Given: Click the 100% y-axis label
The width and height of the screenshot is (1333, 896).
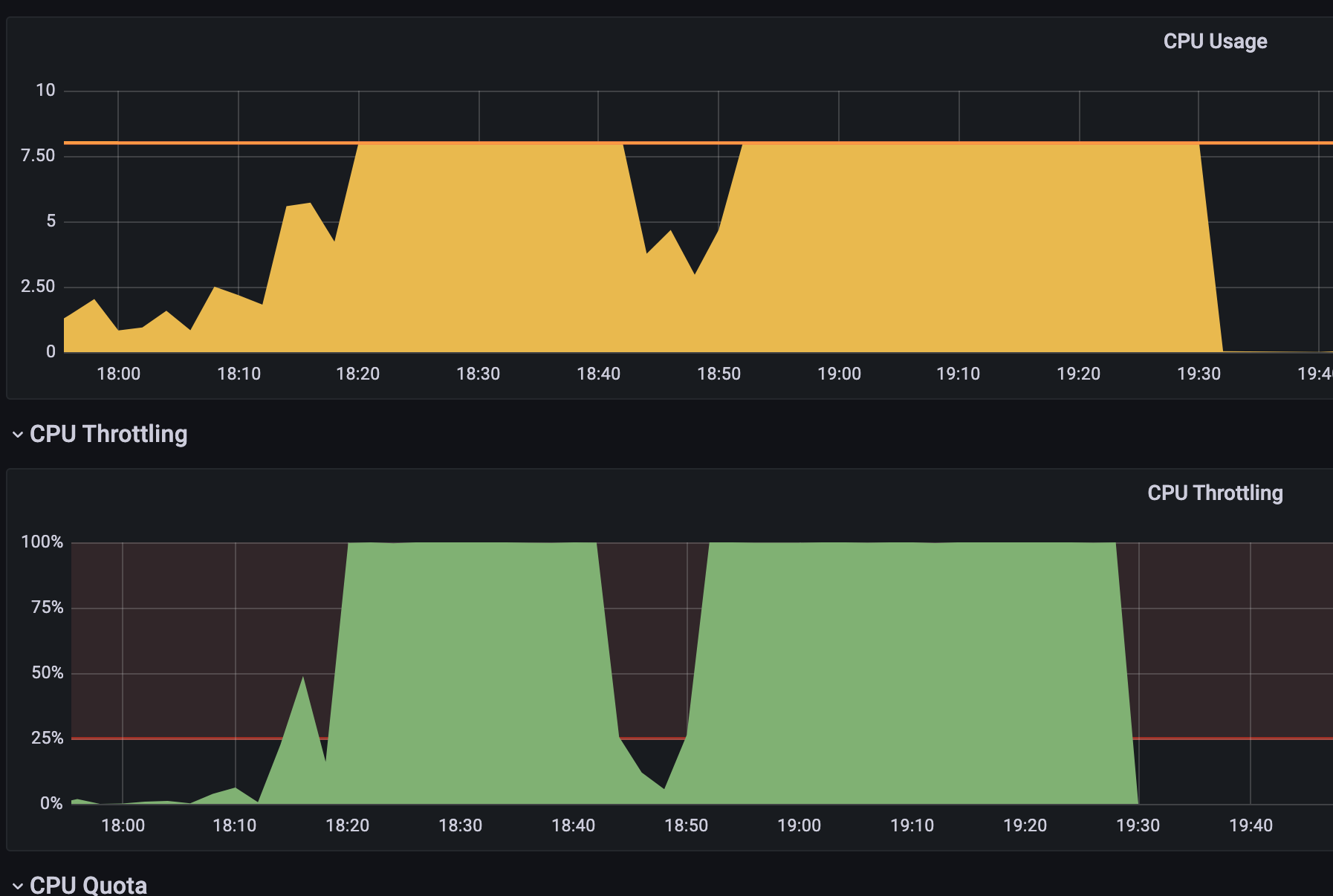Looking at the screenshot, I should click(42, 542).
